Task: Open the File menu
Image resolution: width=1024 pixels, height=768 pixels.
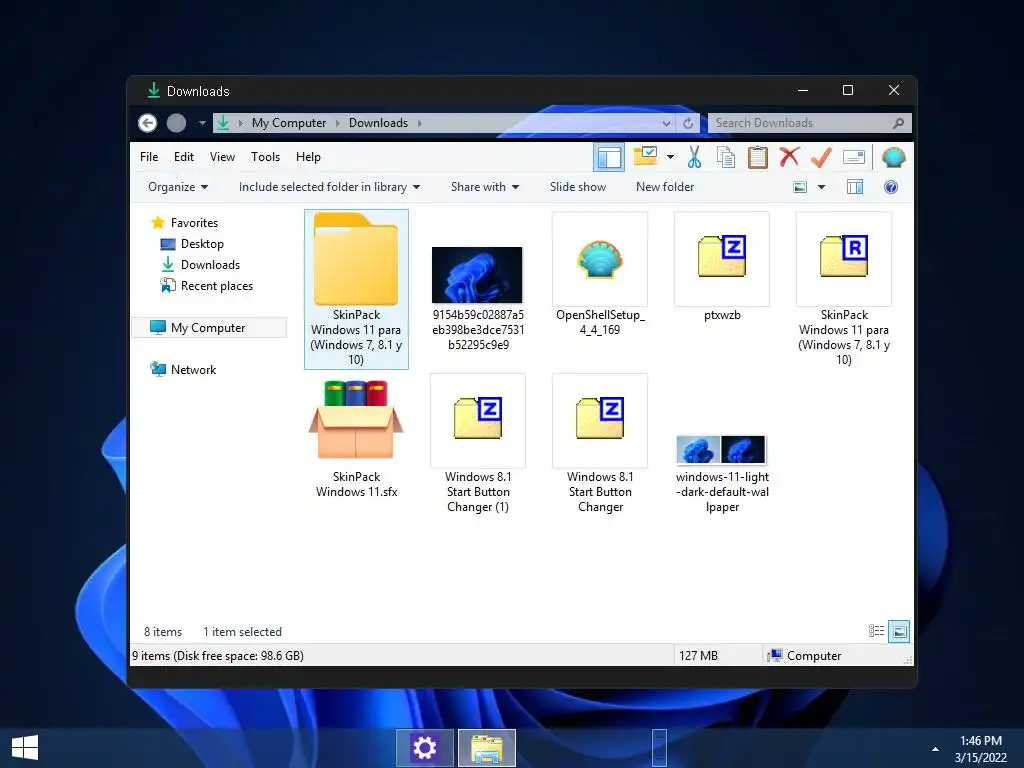Action: pyautogui.click(x=149, y=157)
